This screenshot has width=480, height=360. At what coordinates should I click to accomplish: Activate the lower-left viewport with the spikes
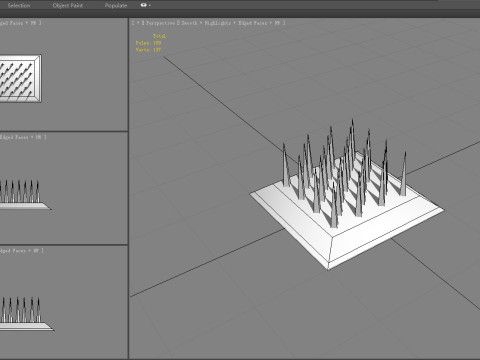tap(63, 302)
